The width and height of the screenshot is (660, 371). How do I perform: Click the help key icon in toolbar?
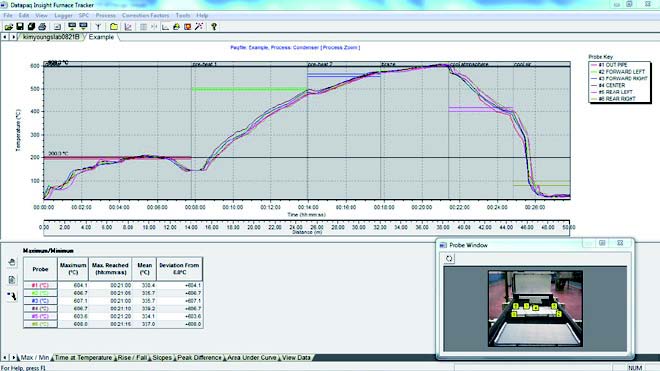coord(214,27)
